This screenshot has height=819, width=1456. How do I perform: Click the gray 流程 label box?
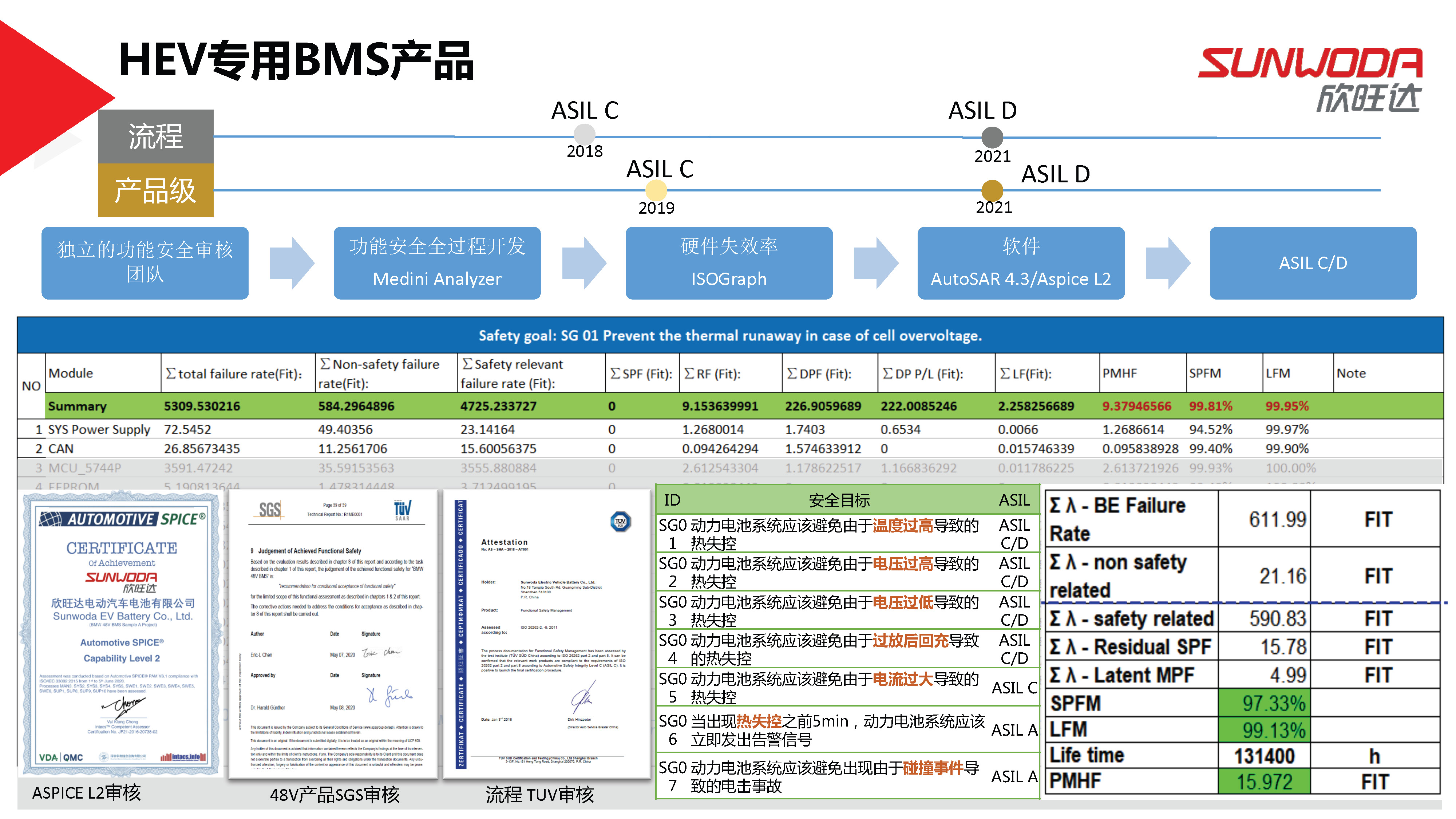coord(155,136)
